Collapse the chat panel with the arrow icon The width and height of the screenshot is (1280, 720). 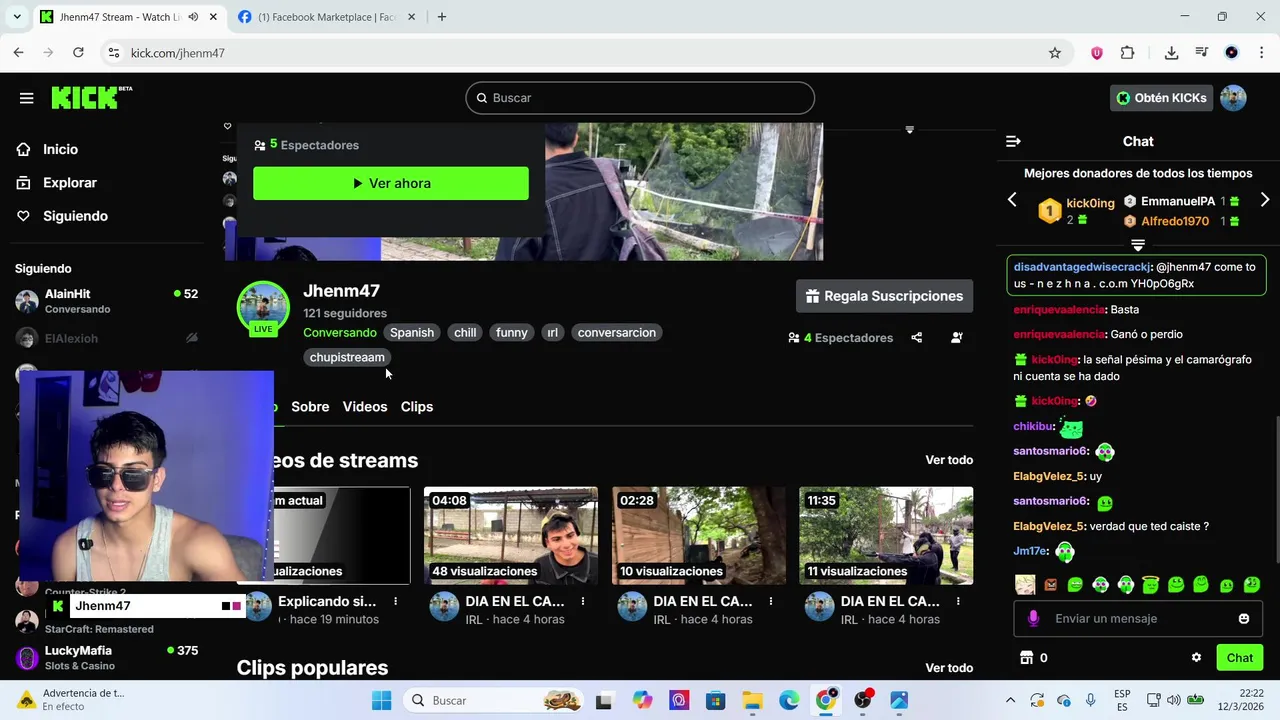[x=1013, y=141]
